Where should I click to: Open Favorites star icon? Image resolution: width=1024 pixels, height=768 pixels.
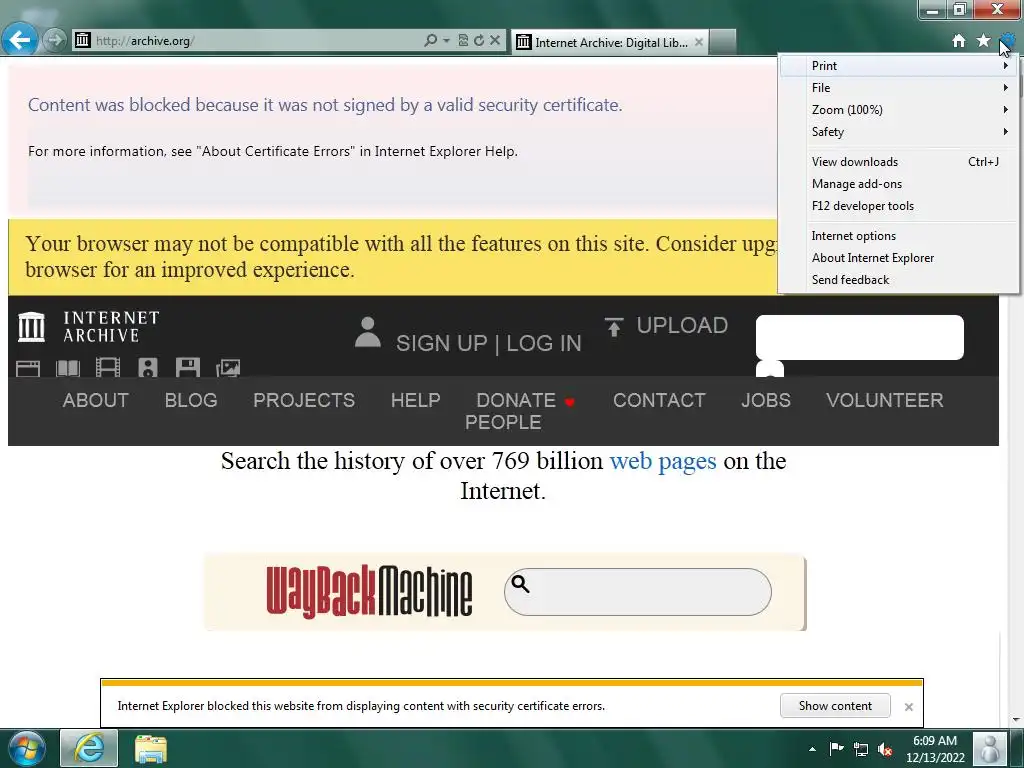[983, 41]
